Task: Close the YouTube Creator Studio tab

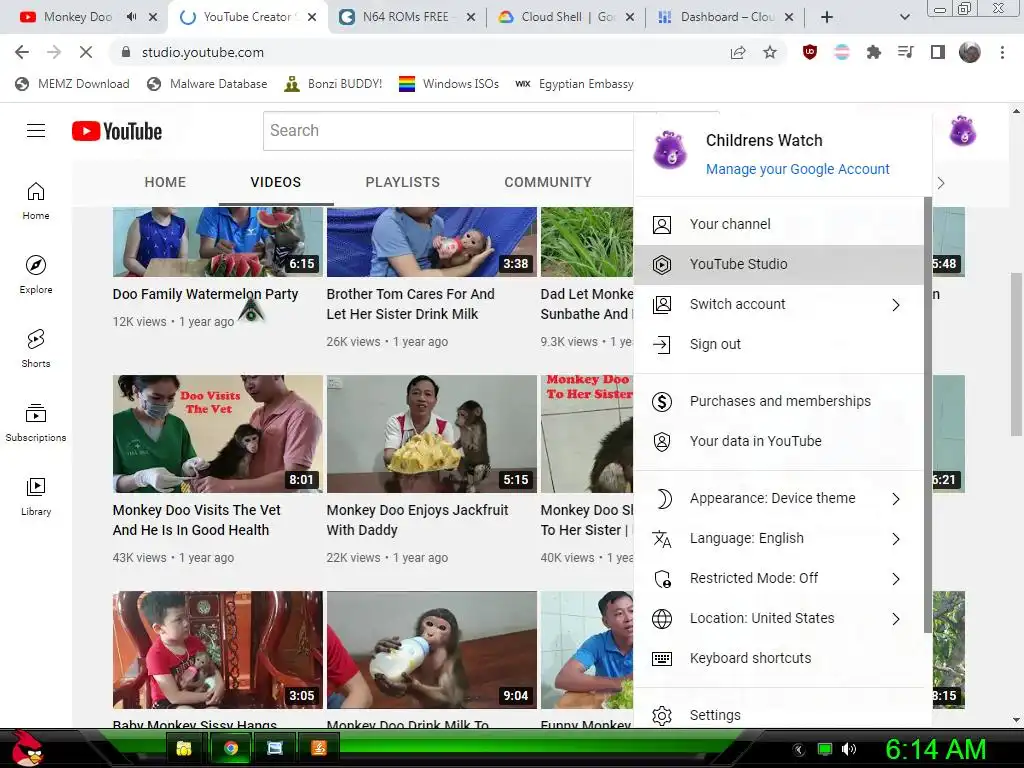Action: [312, 17]
